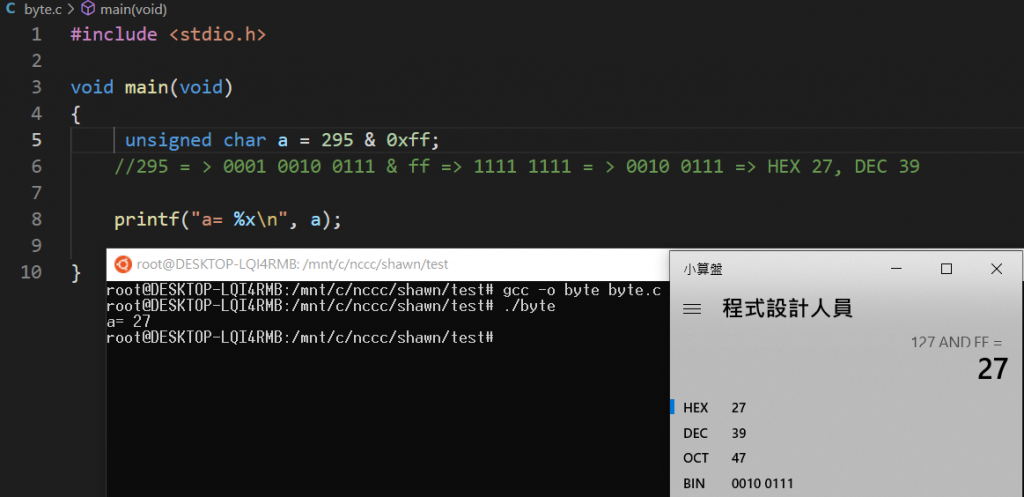Click the 'gcc -o byte byte.c' terminal line
The image size is (1024, 497).
pos(383,290)
